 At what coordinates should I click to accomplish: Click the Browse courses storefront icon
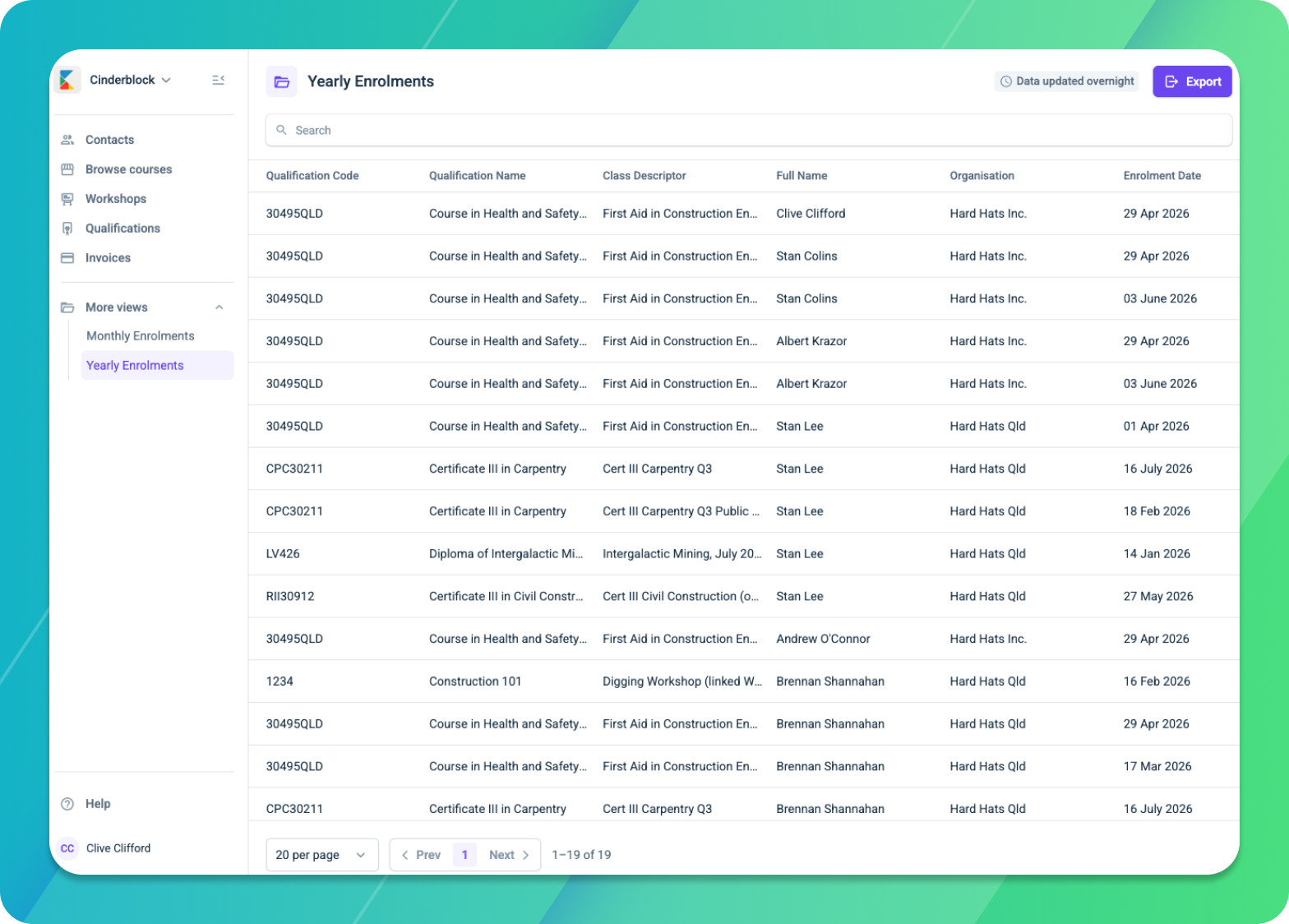[x=67, y=169]
